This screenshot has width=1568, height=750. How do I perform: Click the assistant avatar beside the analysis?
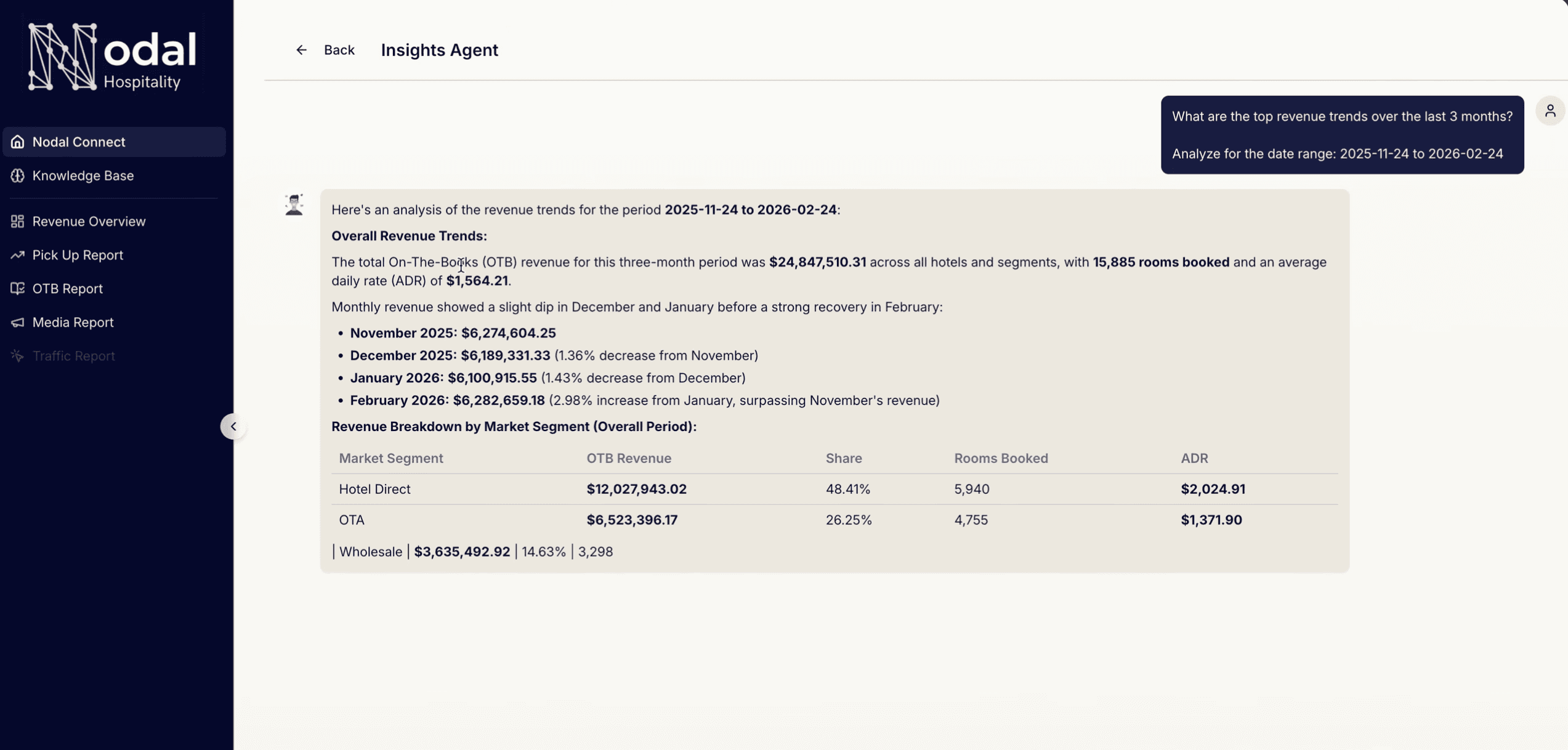point(294,204)
